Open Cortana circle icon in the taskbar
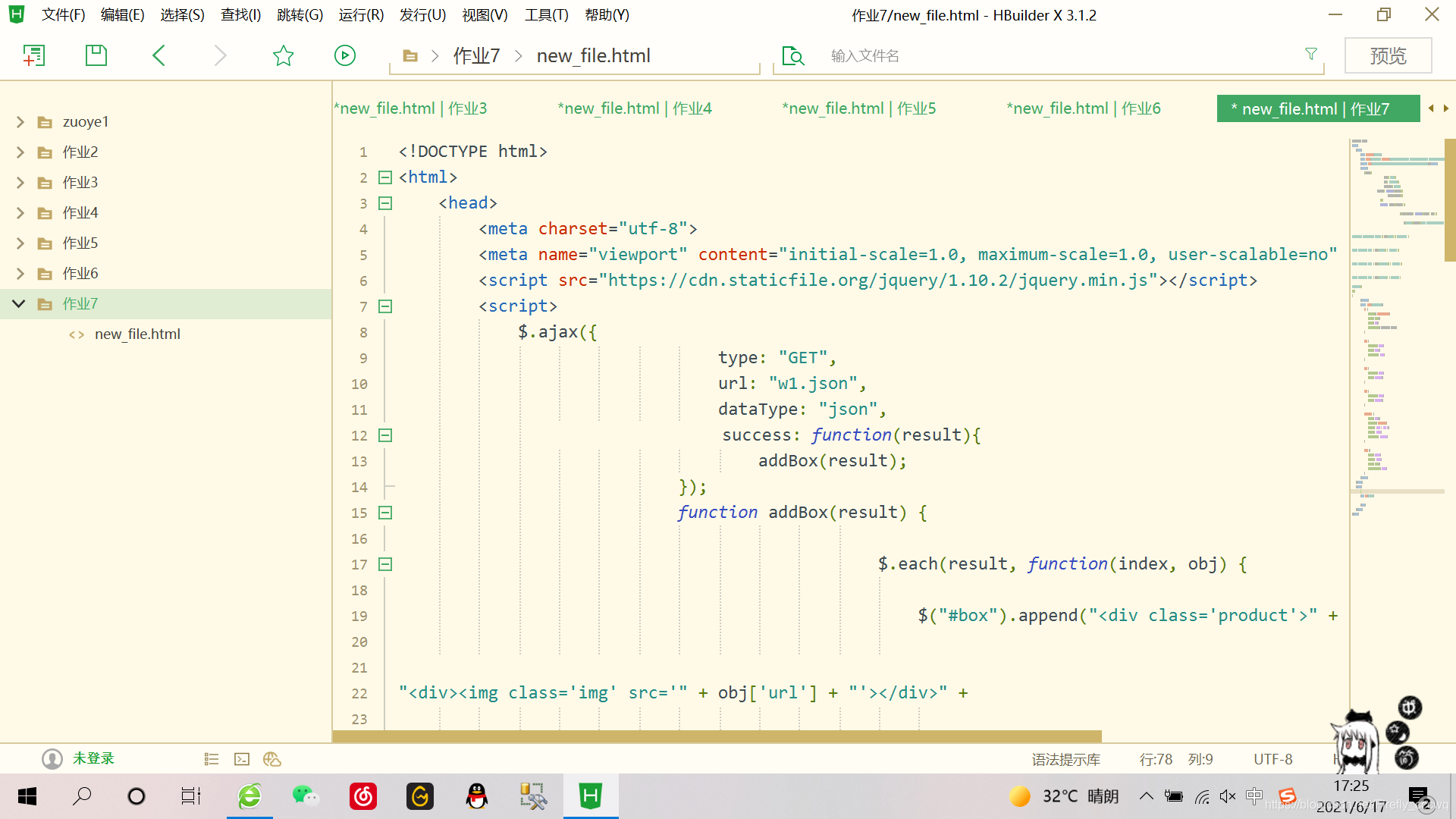This screenshot has width=1456, height=819. coord(136,796)
